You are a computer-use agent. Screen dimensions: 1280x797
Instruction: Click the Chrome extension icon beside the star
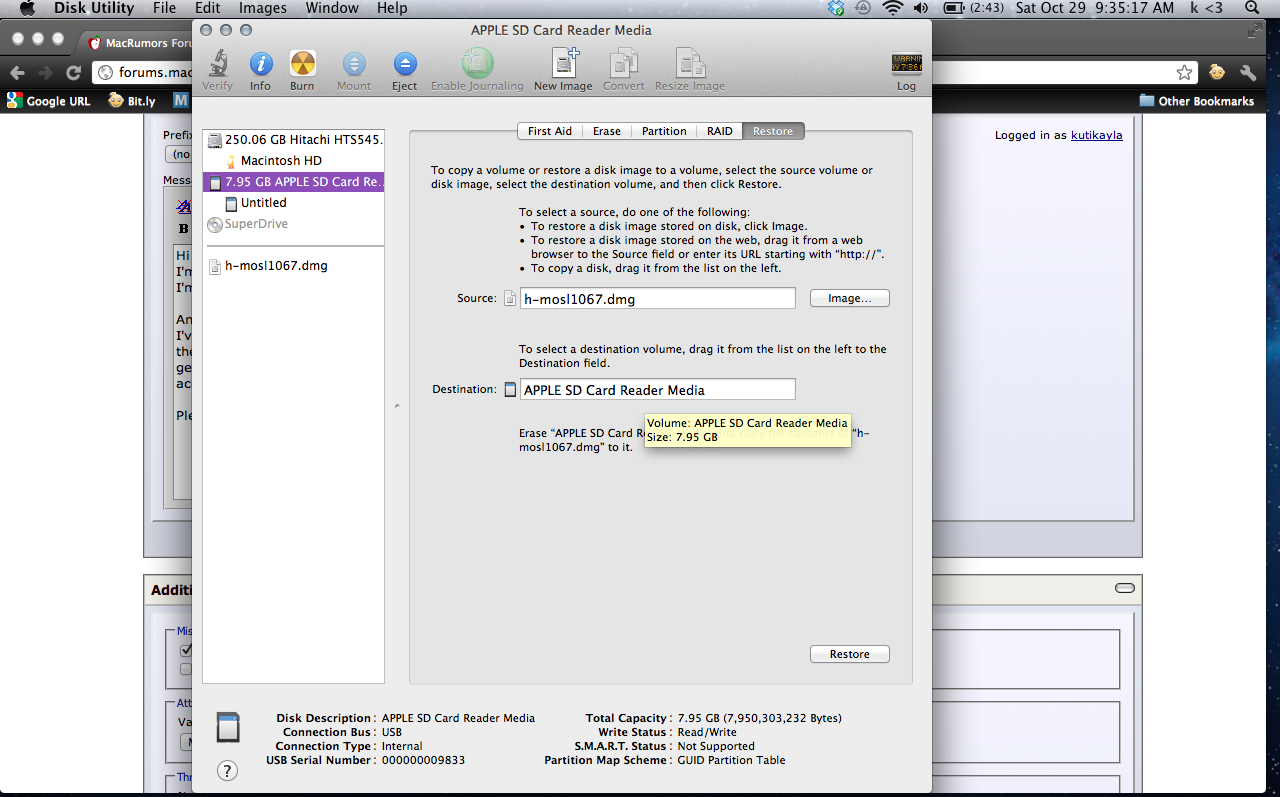coord(1217,72)
